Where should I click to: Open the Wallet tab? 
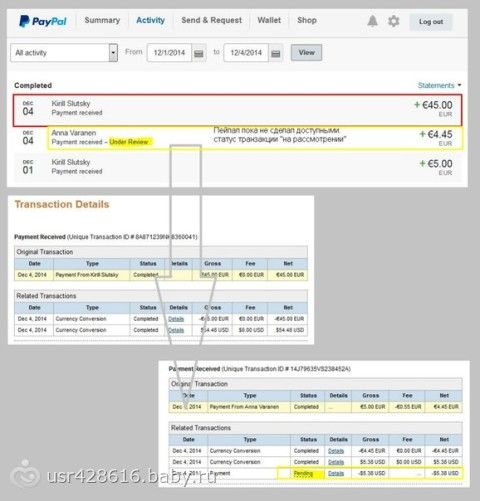269,20
